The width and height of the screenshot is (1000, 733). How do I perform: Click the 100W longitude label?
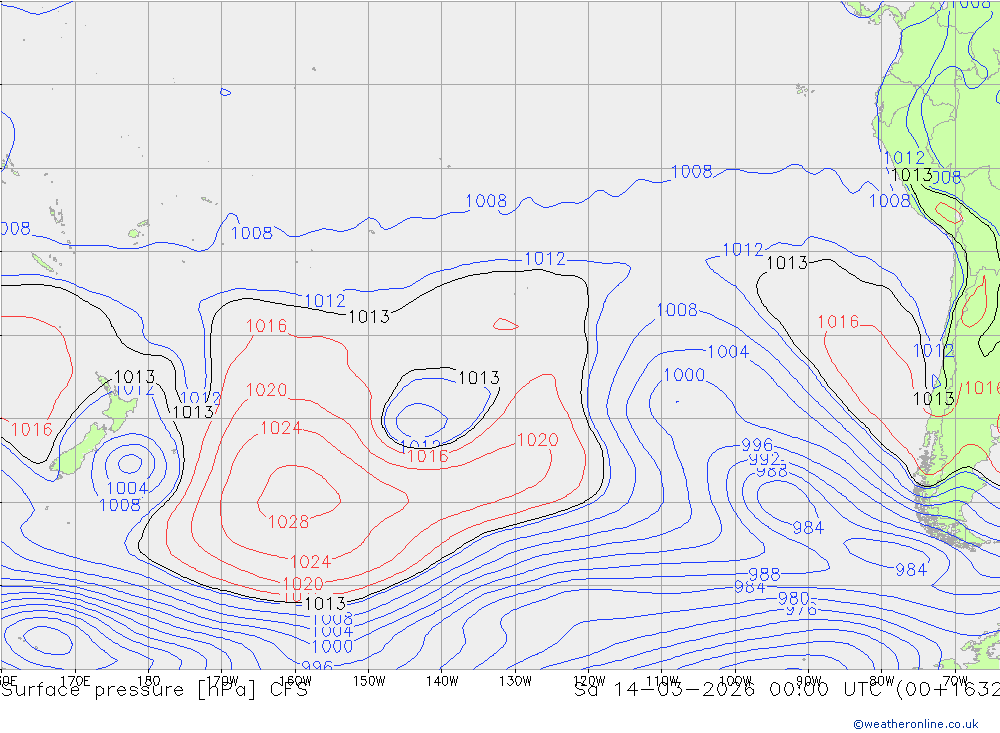coord(735,681)
